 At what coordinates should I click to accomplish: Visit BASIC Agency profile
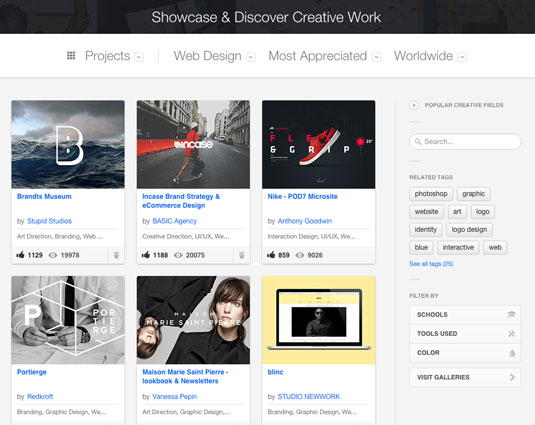click(x=175, y=221)
